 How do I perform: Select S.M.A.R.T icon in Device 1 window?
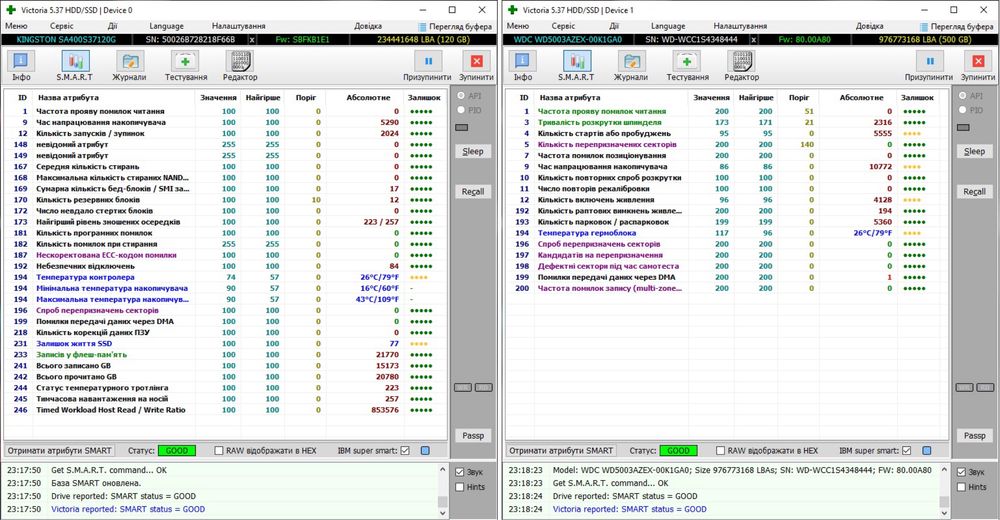[x=577, y=61]
